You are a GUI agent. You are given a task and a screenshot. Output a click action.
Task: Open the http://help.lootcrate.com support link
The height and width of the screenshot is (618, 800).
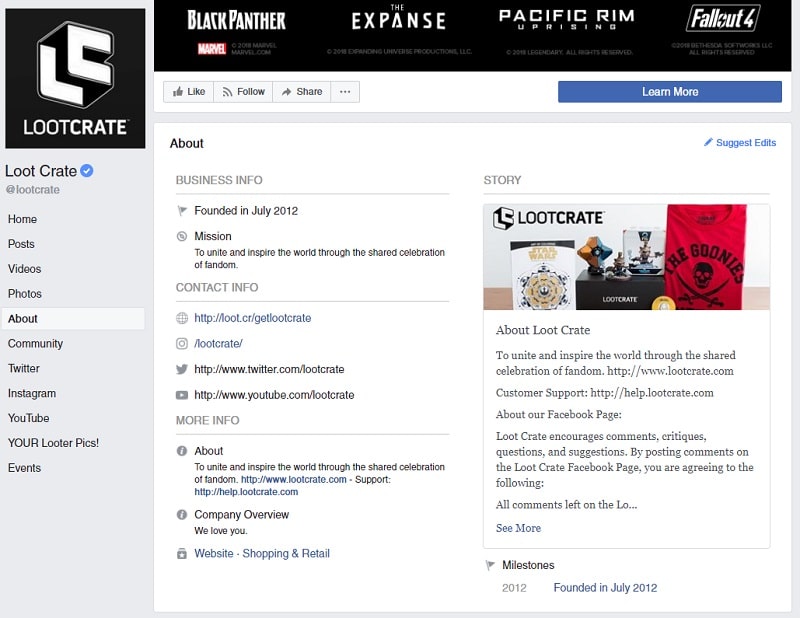(246, 492)
